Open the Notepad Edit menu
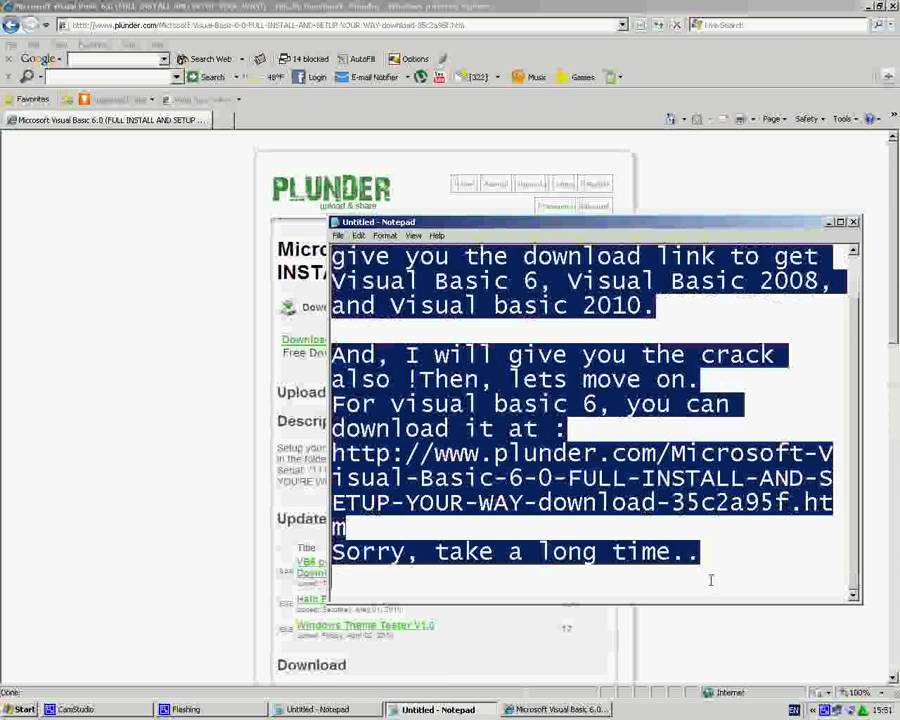 point(358,236)
